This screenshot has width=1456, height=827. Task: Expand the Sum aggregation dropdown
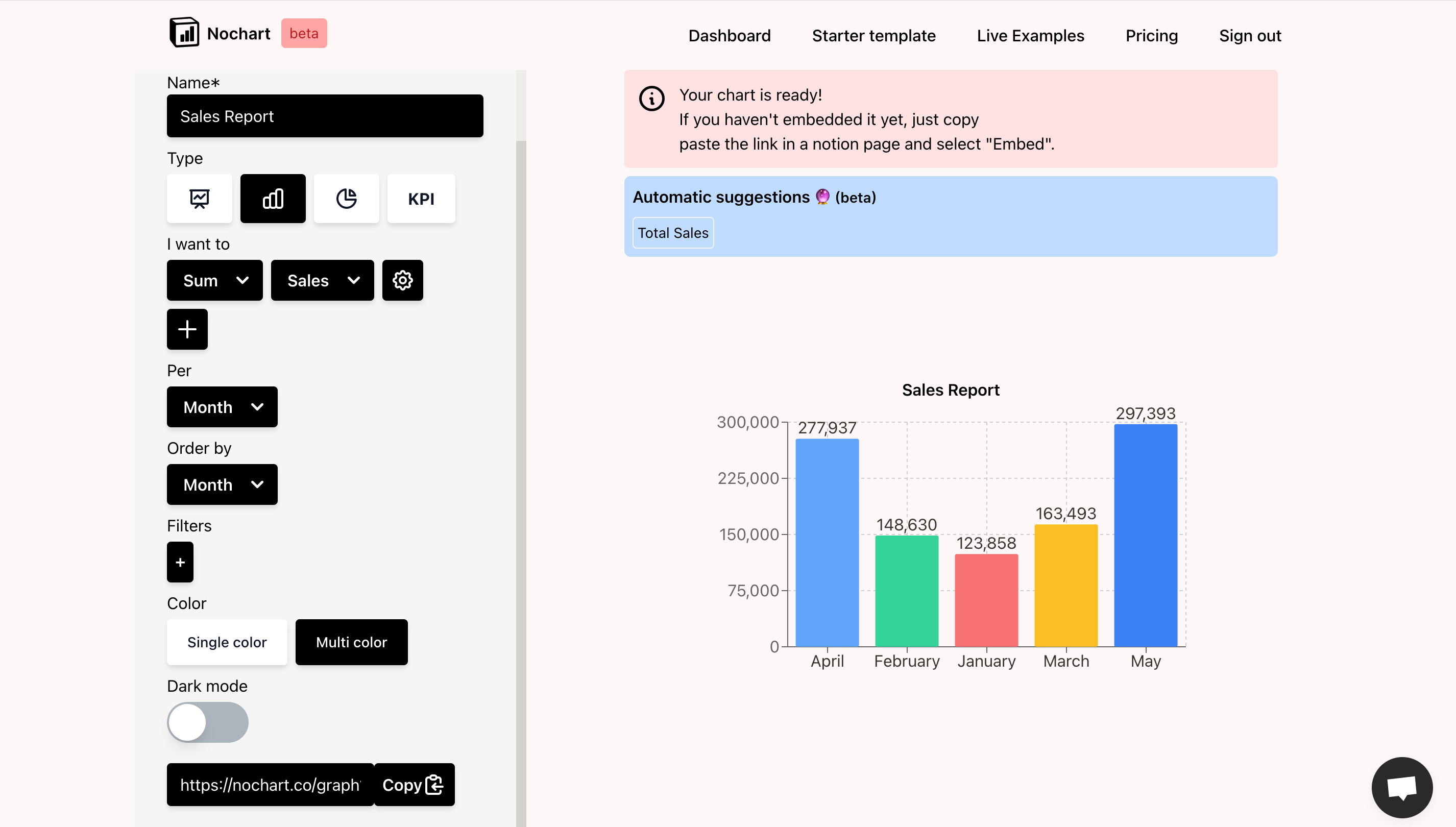tap(214, 280)
